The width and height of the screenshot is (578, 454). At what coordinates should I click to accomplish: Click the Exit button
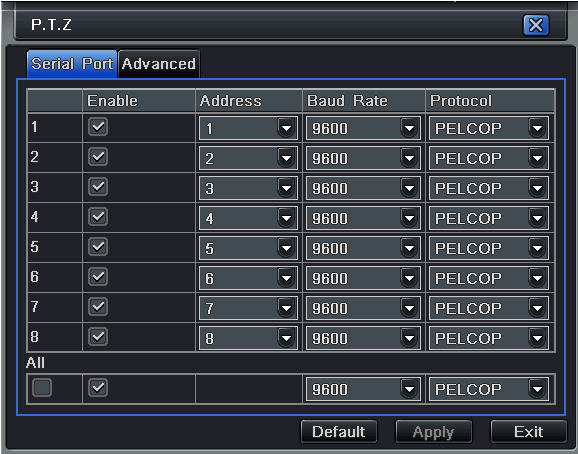click(x=528, y=432)
